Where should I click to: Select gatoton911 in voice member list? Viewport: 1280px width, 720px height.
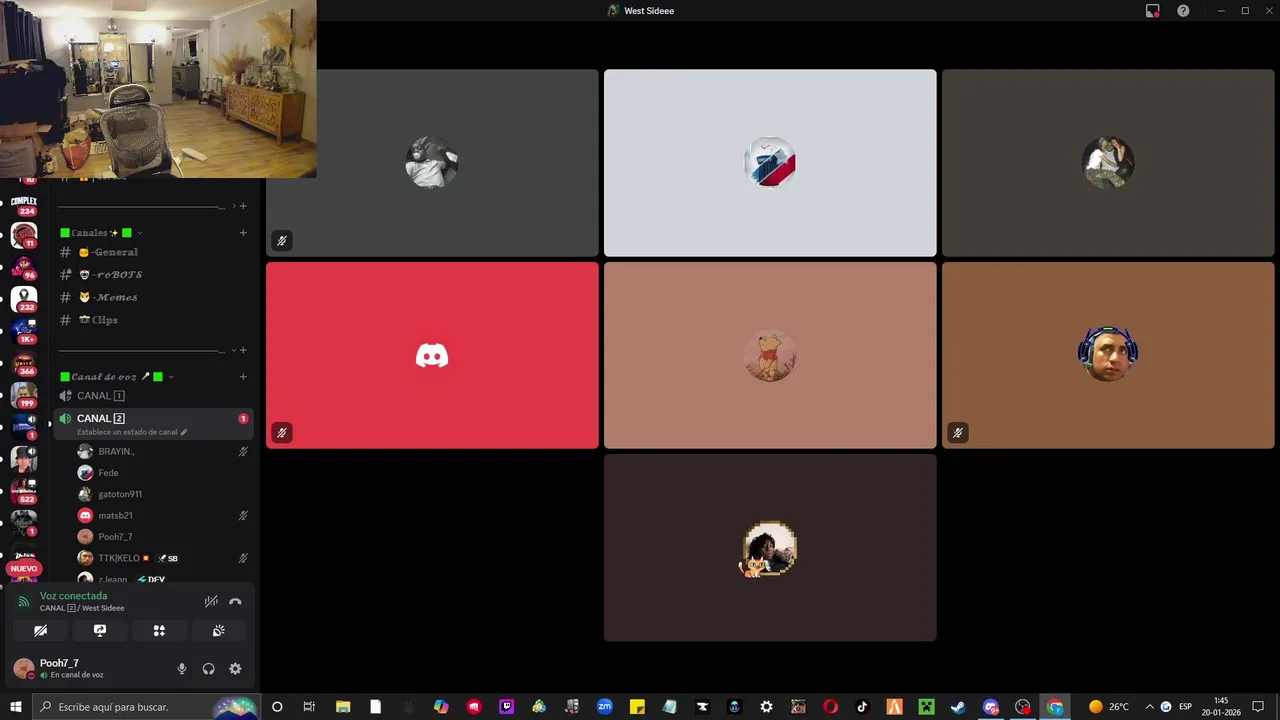tap(163, 494)
